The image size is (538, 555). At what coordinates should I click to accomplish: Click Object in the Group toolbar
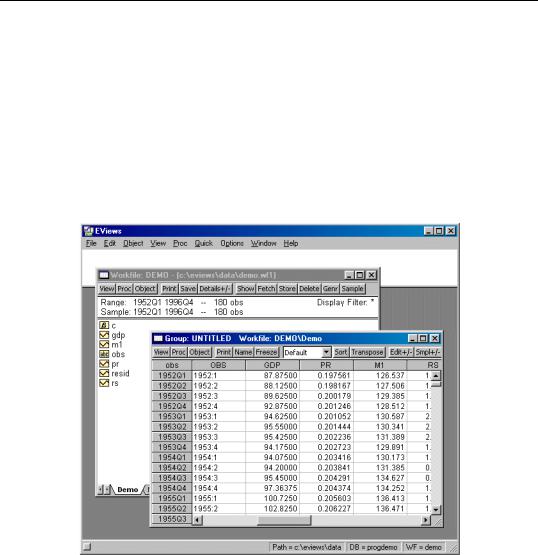click(200, 352)
